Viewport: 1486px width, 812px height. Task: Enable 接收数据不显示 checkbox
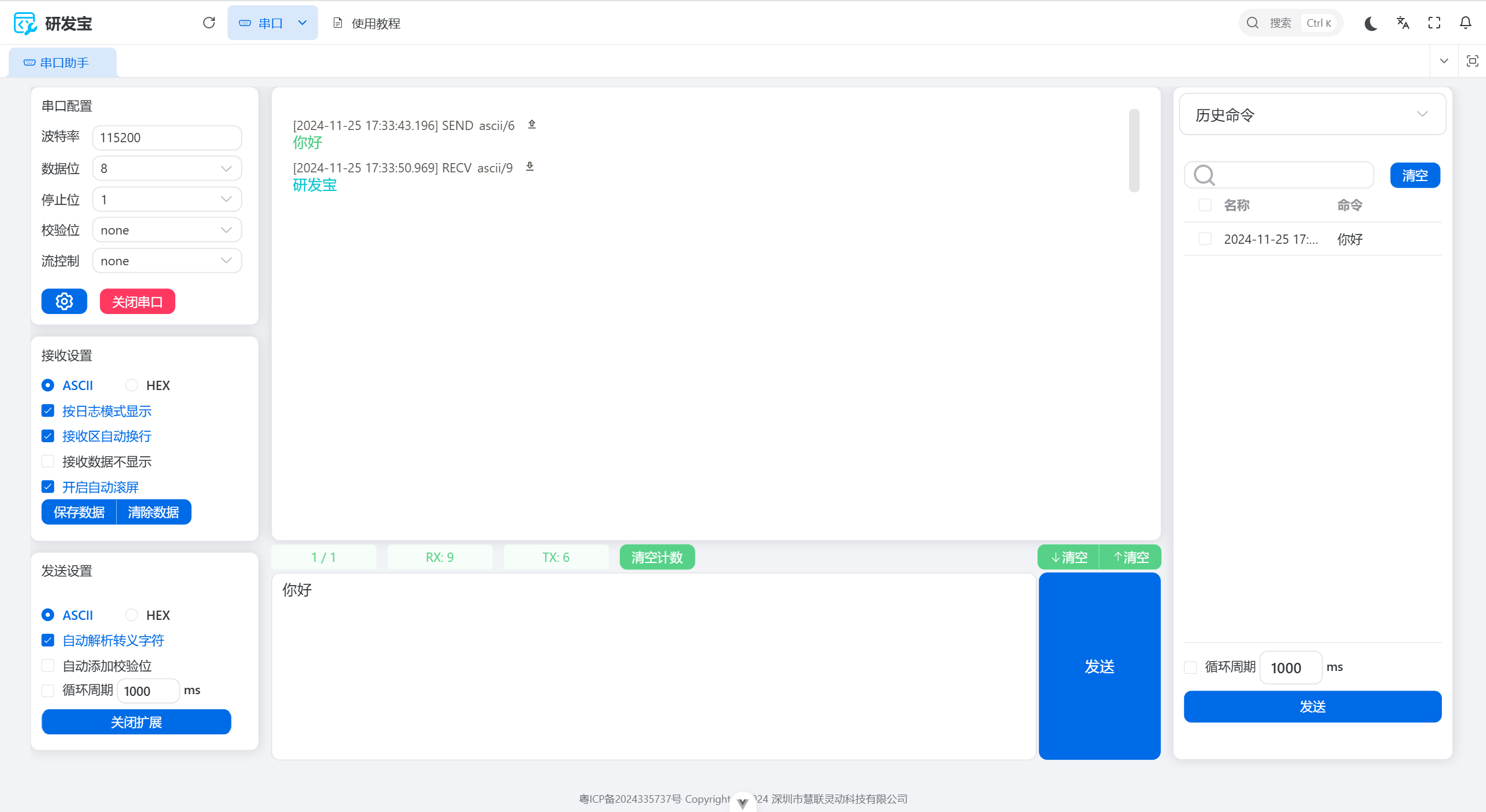(48, 461)
